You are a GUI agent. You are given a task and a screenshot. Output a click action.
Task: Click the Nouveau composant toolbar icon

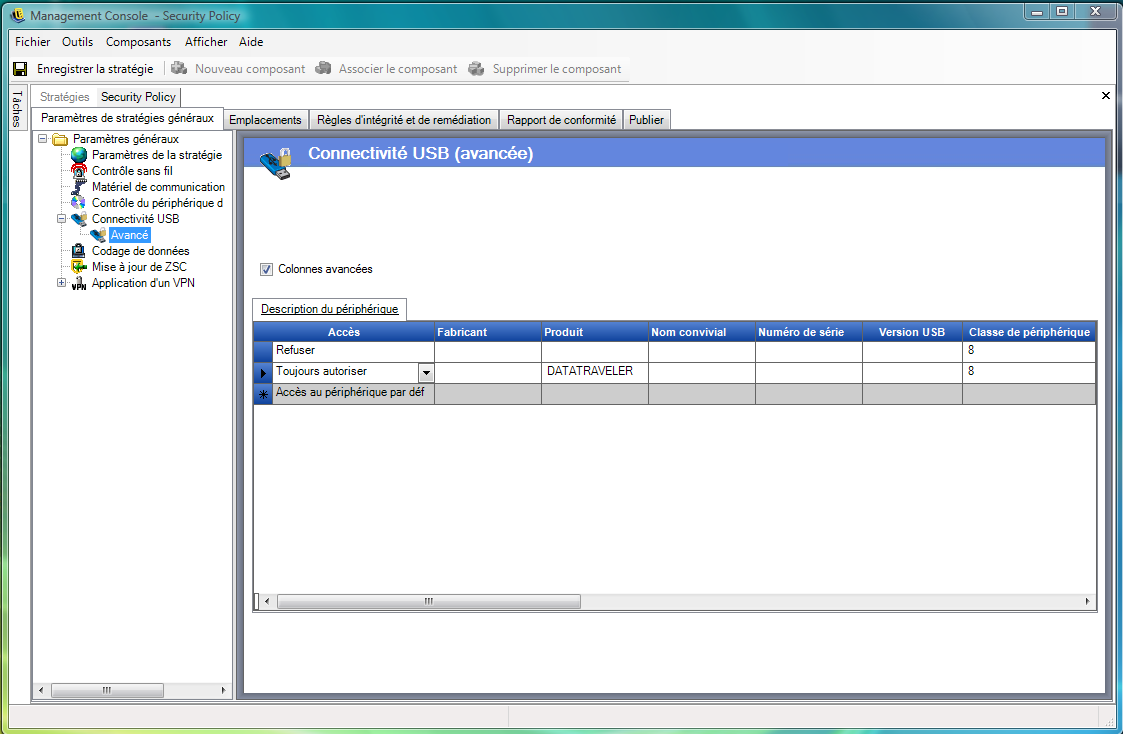(179, 69)
